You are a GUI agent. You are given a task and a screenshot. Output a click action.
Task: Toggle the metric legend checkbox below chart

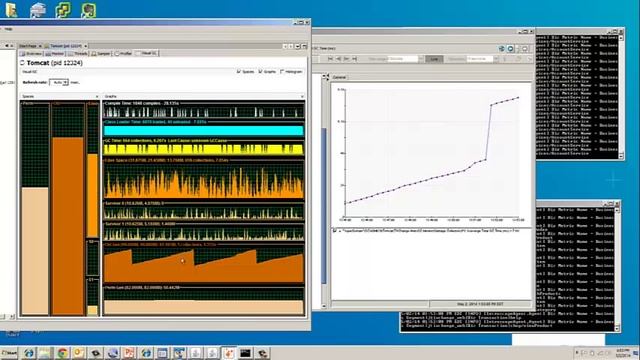point(335,231)
